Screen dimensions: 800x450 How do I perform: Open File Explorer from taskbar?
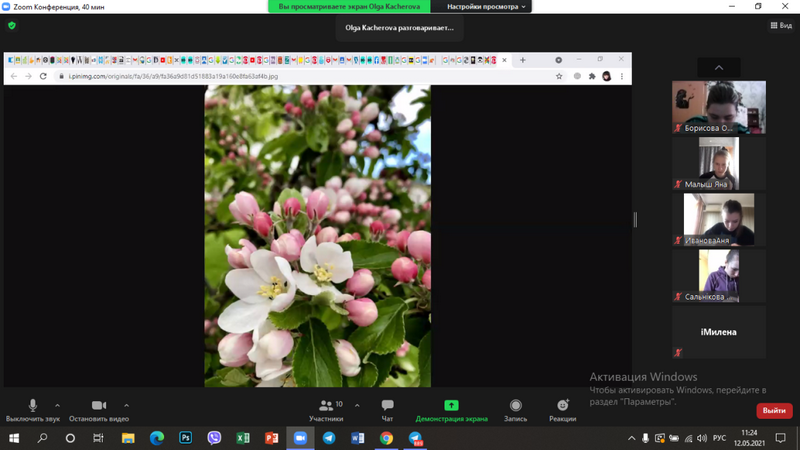pyautogui.click(x=128, y=438)
